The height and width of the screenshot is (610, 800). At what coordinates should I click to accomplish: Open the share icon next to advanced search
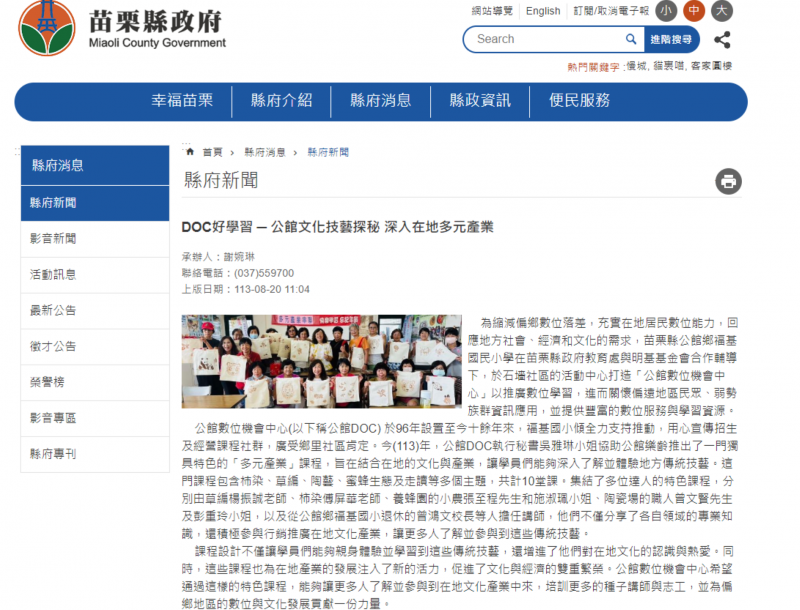[722, 38]
